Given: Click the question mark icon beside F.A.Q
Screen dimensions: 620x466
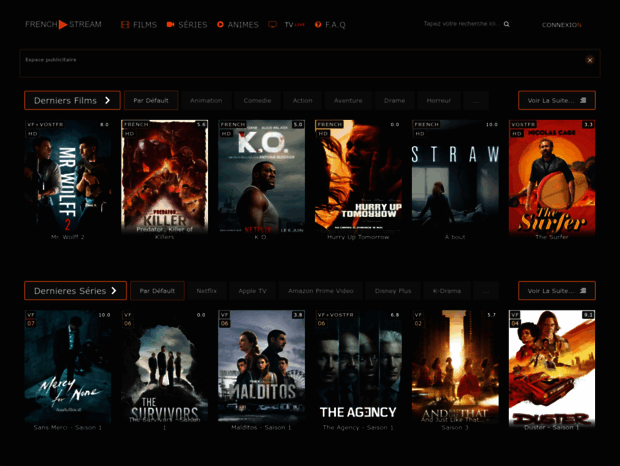Looking at the screenshot, I should coord(318,25).
